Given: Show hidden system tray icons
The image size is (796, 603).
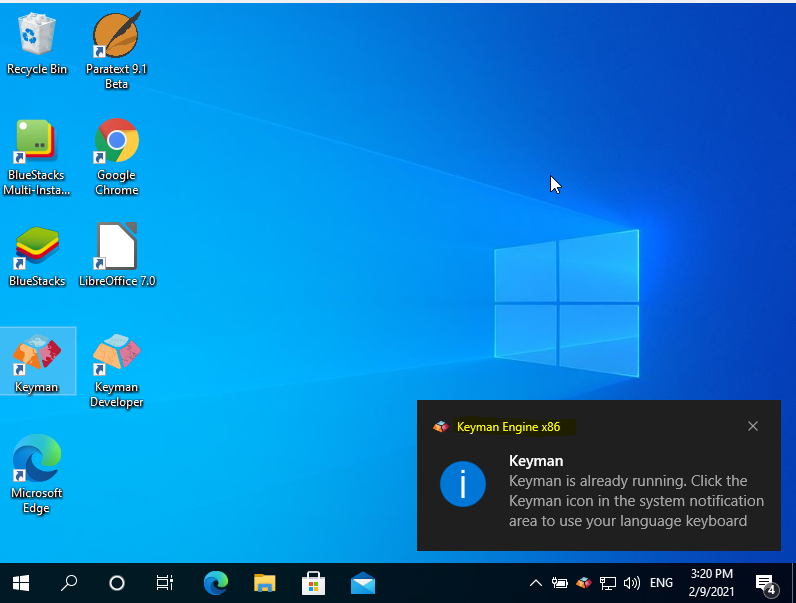Looking at the screenshot, I should point(536,583).
